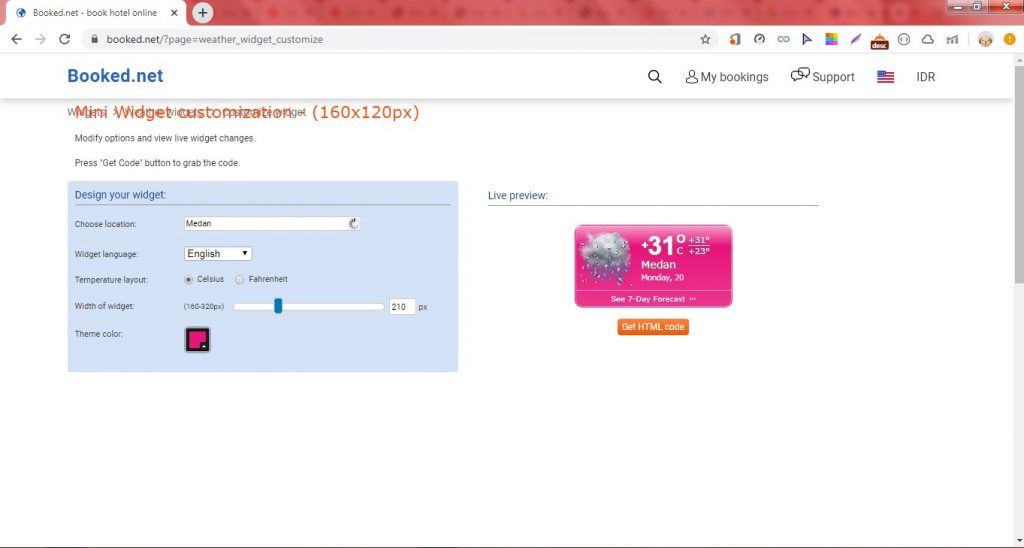The image size is (1024, 548).
Task: Open the Chrome profile avatar
Action: pyautogui.click(x=985, y=39)
